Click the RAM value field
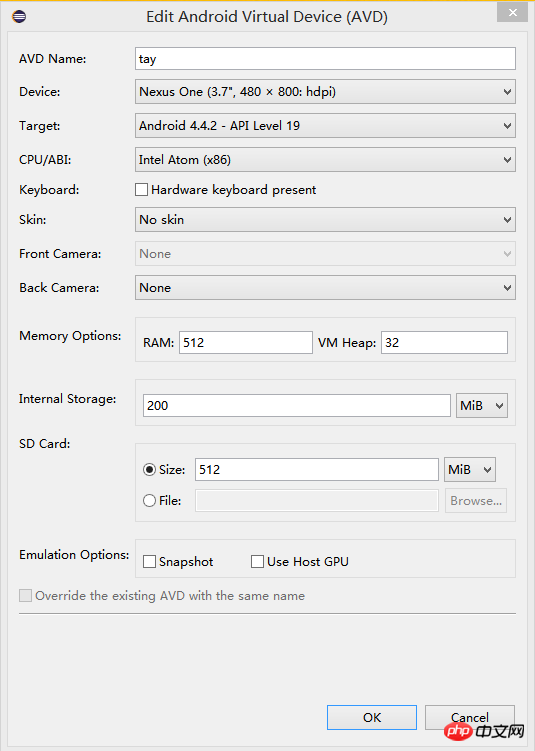Screen dimensions: 535x751 click(246, 342)
